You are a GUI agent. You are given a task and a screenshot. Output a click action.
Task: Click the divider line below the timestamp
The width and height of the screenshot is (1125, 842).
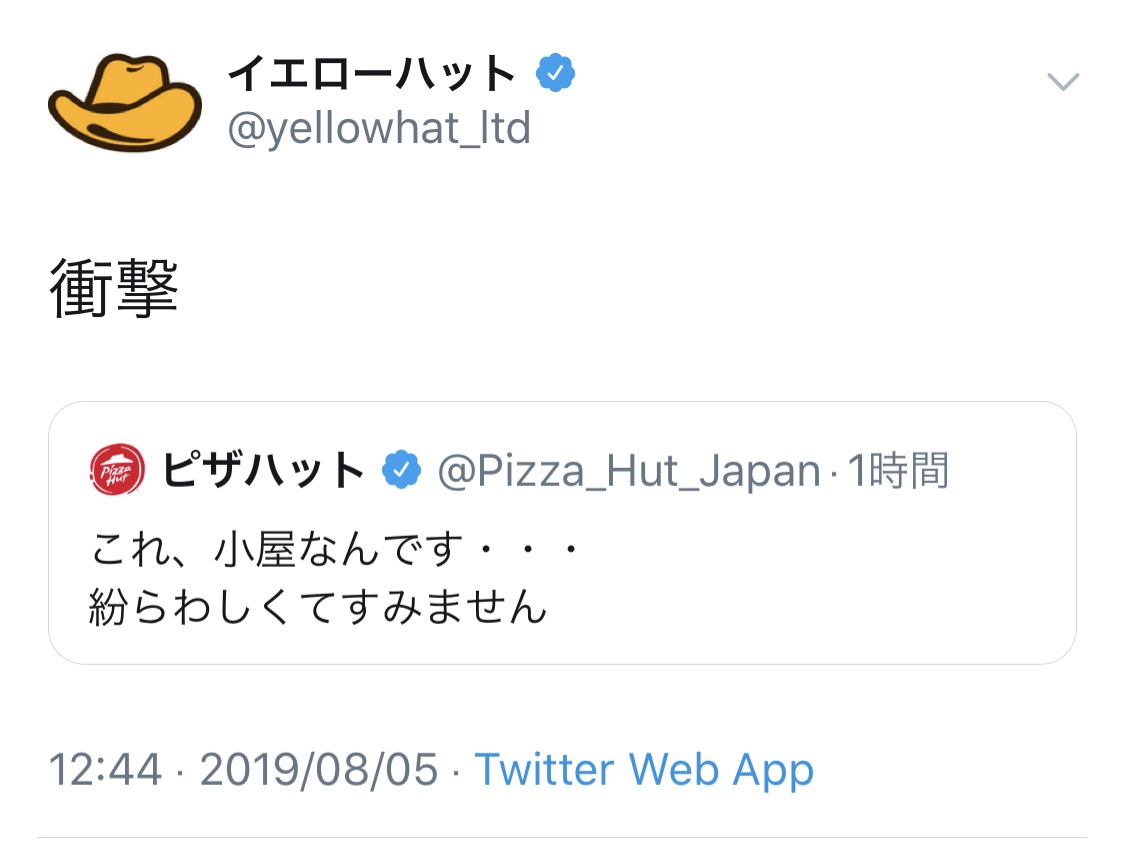click(562, 836)
